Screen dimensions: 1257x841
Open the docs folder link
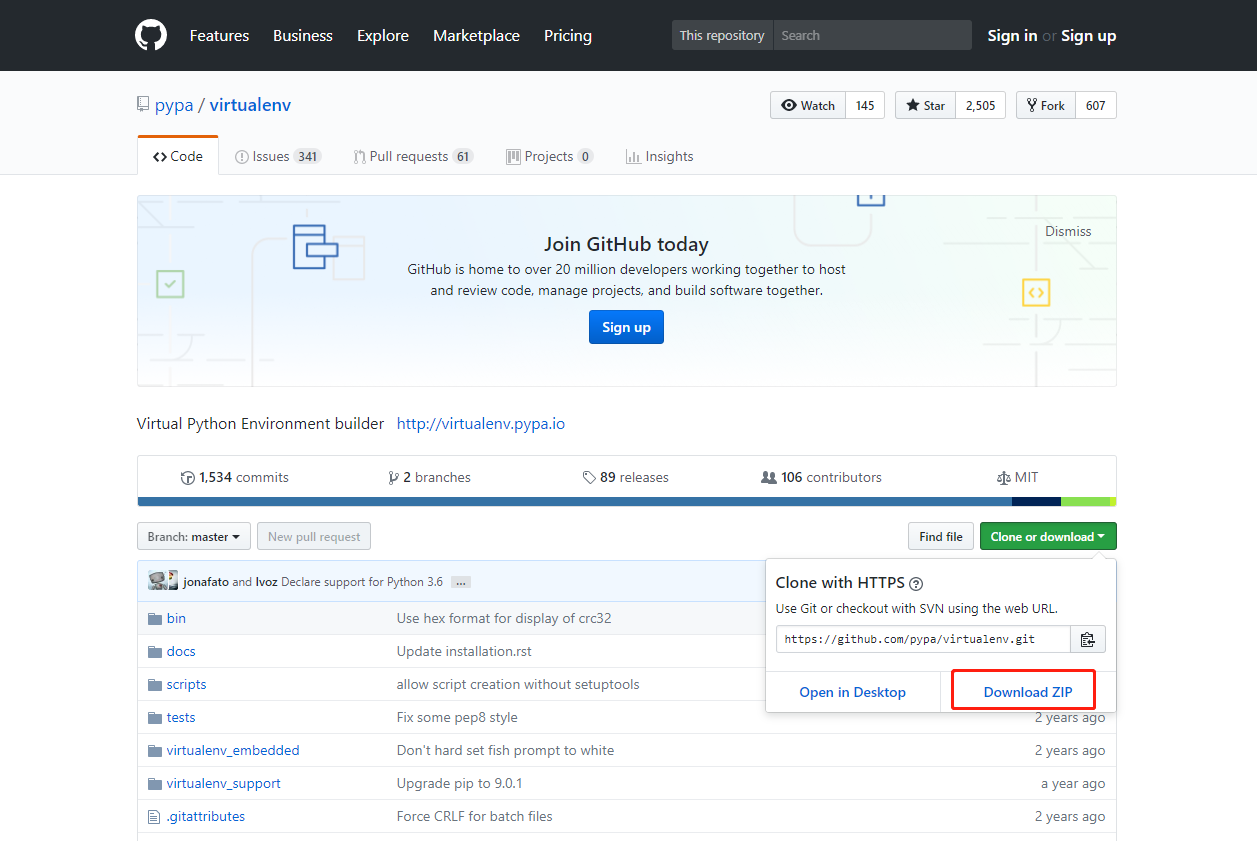(x=181, y=652)
